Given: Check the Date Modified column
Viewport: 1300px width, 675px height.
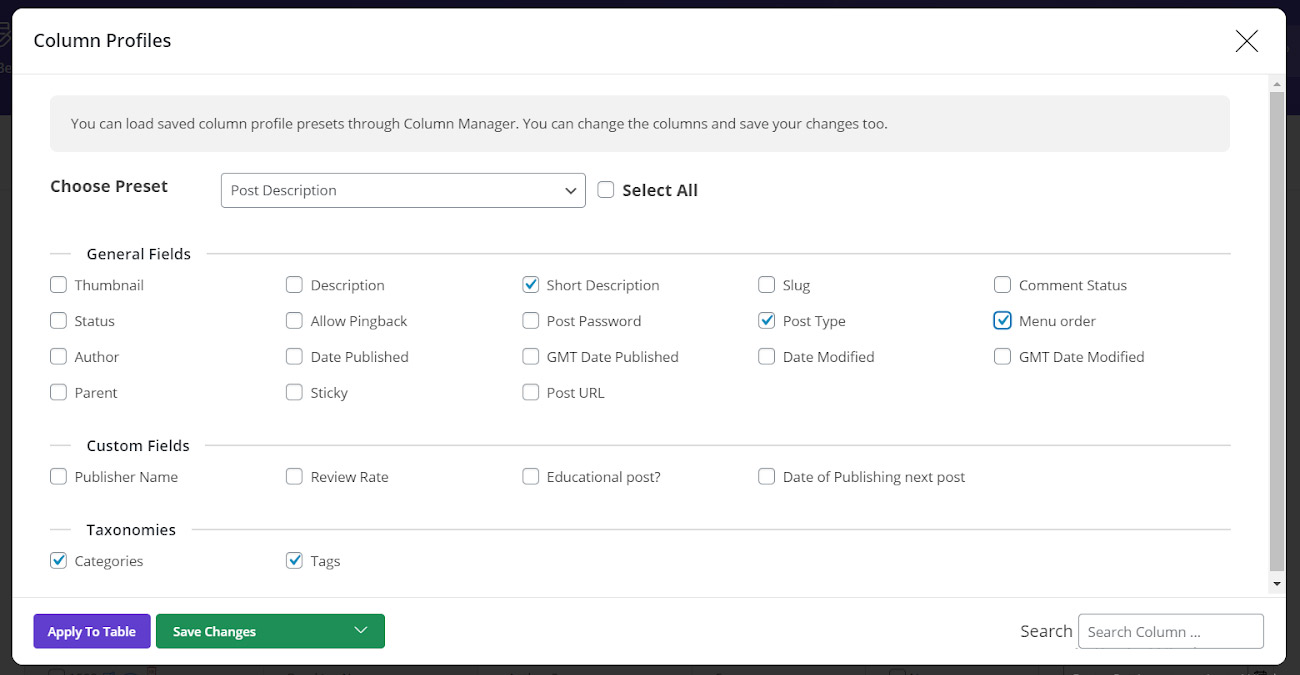Looking at the screenshot, I should [x=767, y=357].
